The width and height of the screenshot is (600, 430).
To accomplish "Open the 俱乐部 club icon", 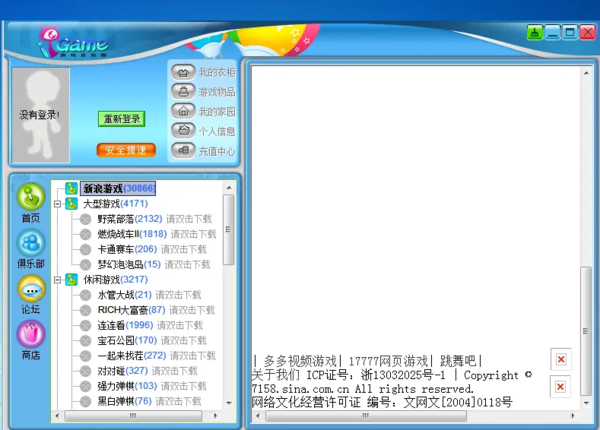I will click(31, 243).
